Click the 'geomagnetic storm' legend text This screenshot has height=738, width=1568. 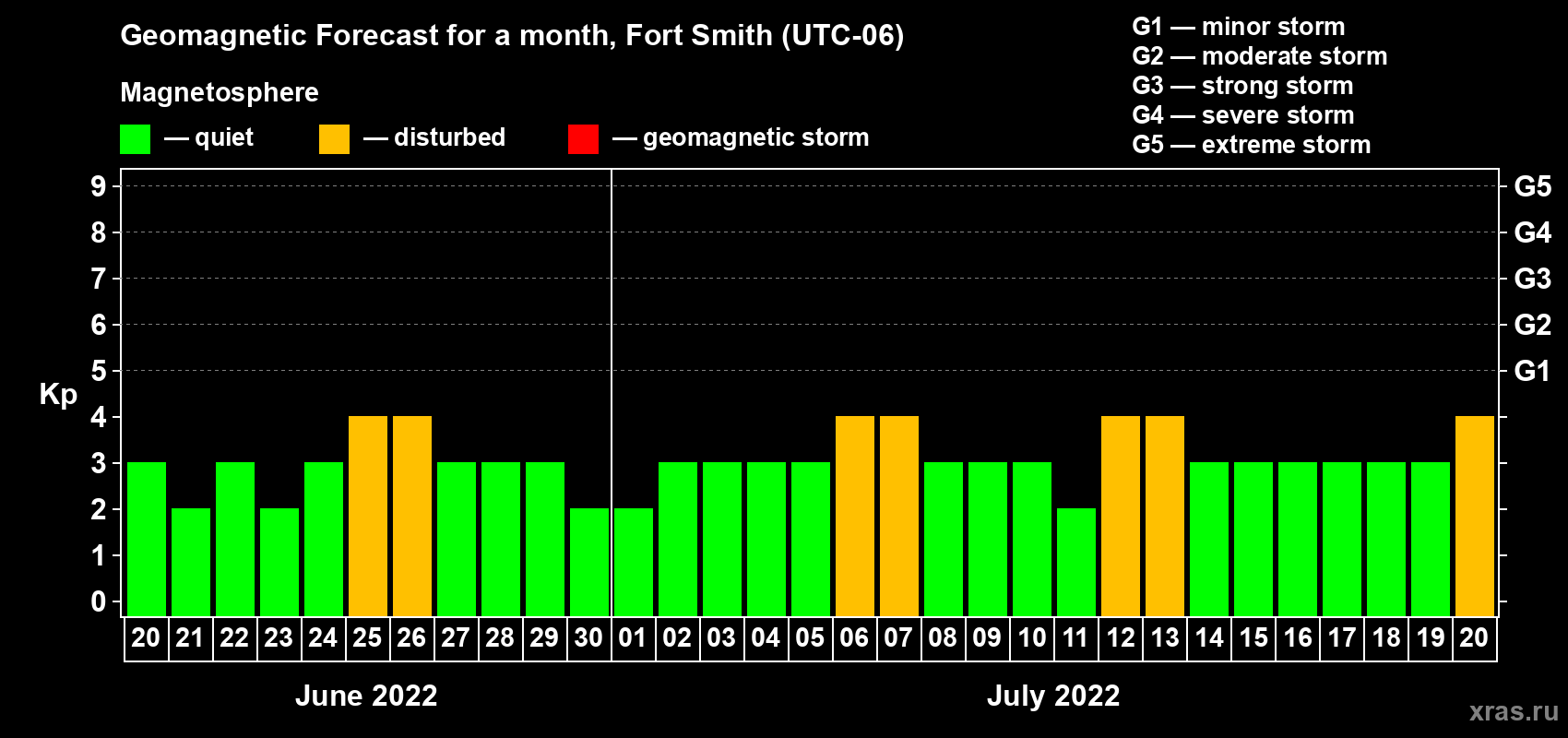pos(756,138)
